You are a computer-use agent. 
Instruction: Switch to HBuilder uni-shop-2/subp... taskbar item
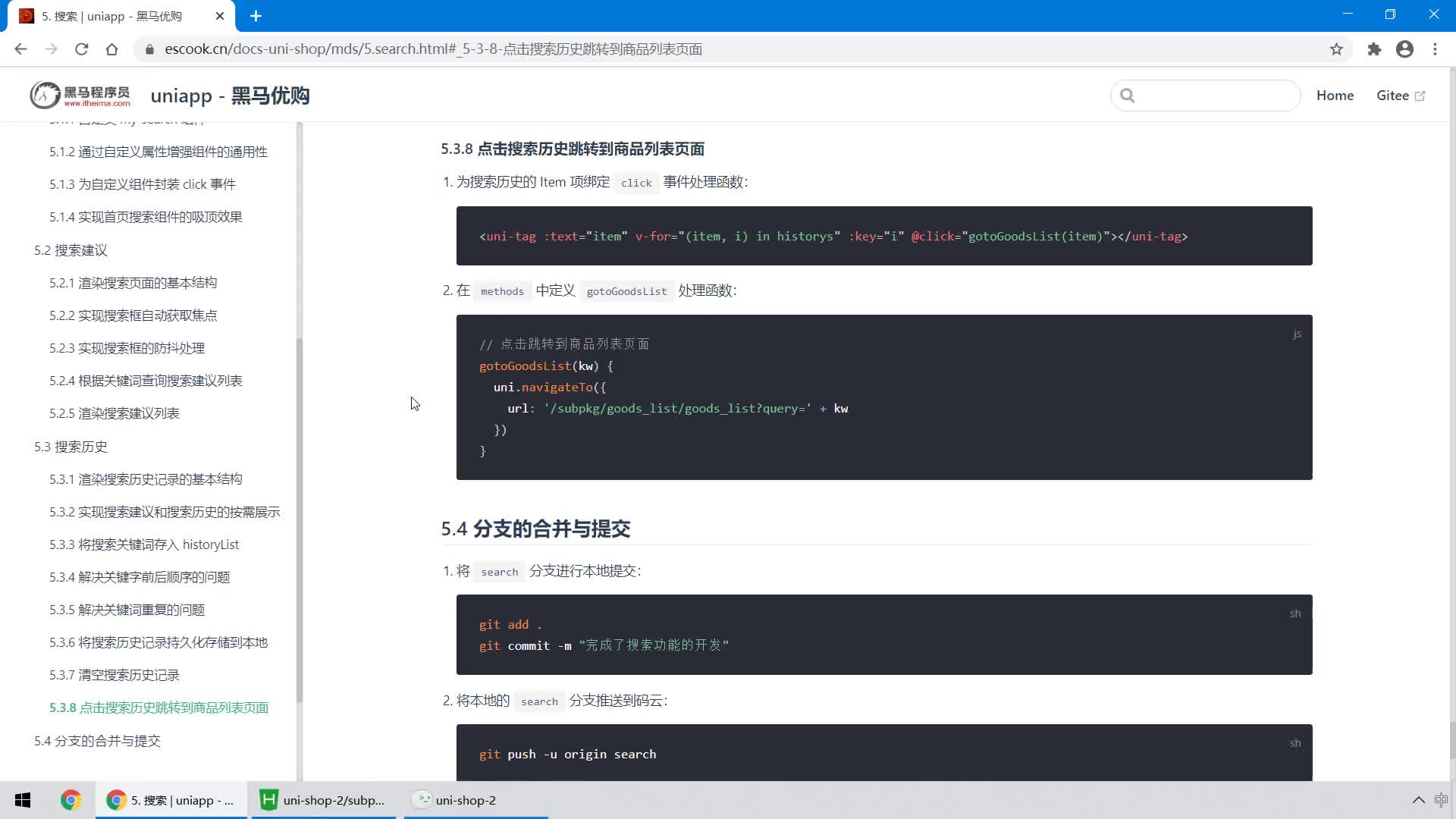pyautogui.click(x=322, y=800)
